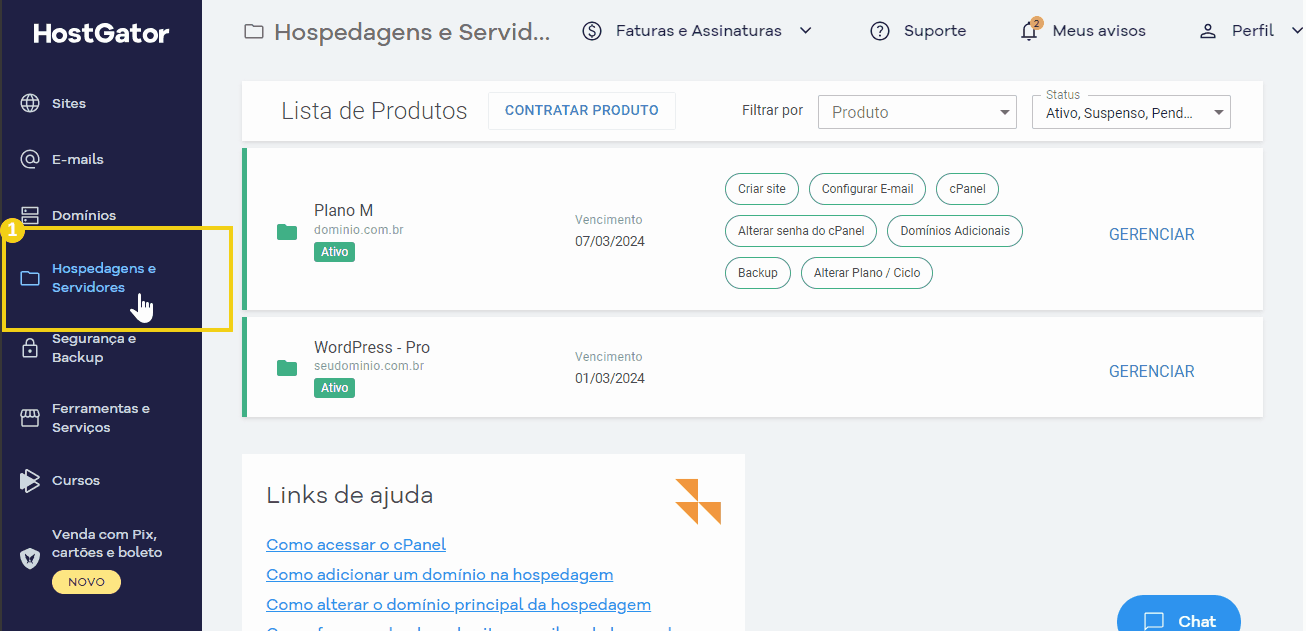Click the chat bubble icon

1154,621
